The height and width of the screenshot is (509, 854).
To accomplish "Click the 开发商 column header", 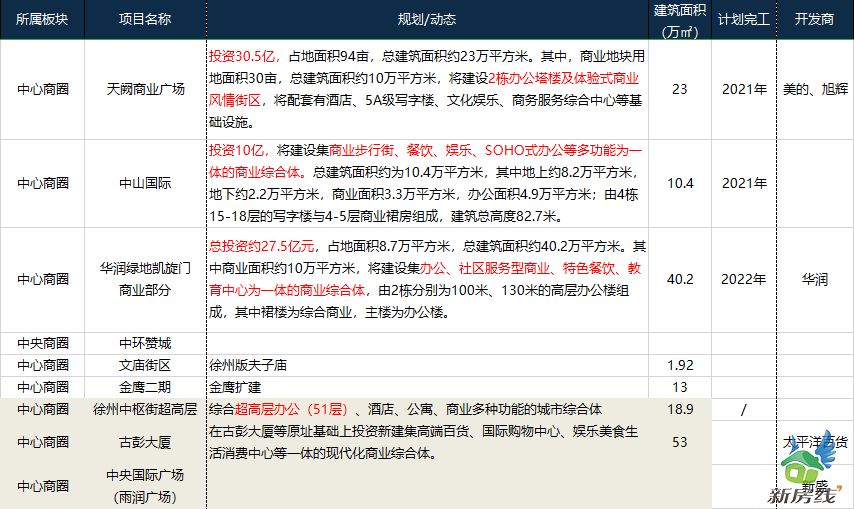I will pyautogui.click(x=814, y=20).
